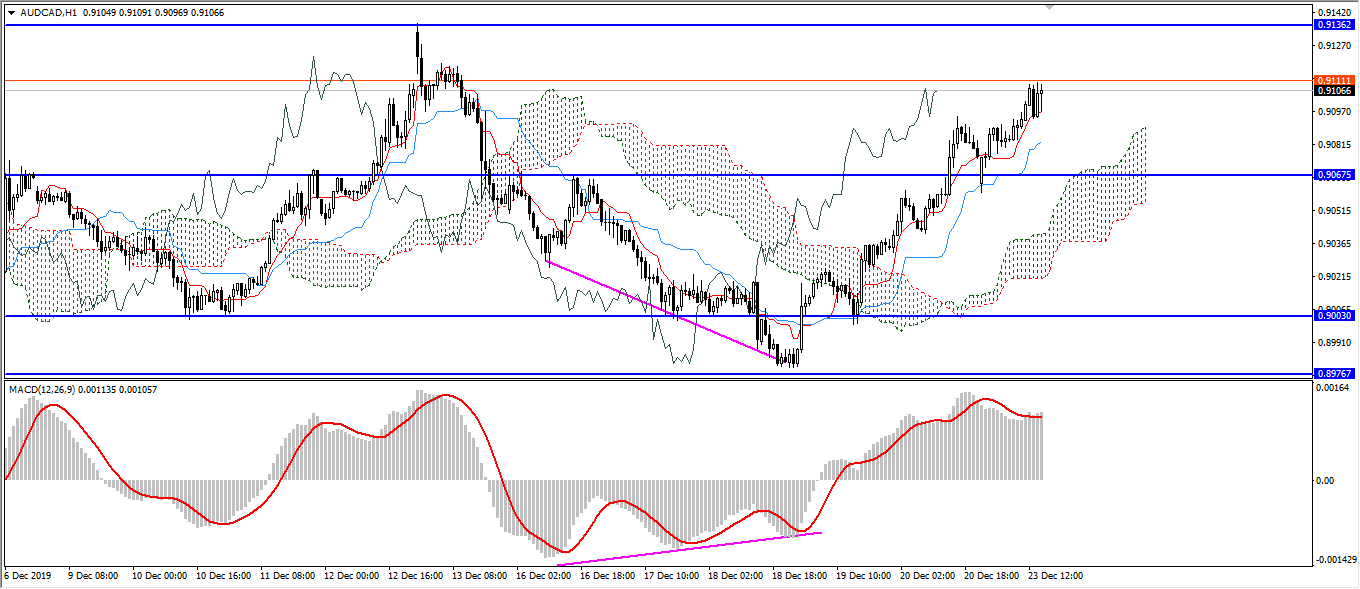The image size is (1360, 589).
Task: Click the MACD(12,26,9) indicator label
Action: pyautogui.click(x=44, y=388)
